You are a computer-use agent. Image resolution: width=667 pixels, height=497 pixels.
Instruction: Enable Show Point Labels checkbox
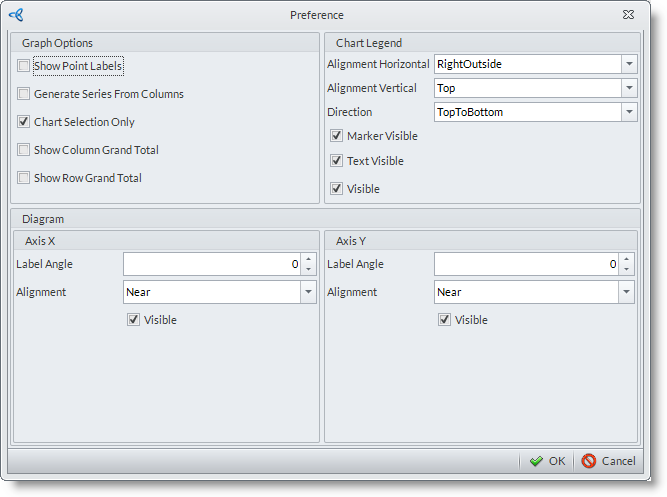coord(24,66)
